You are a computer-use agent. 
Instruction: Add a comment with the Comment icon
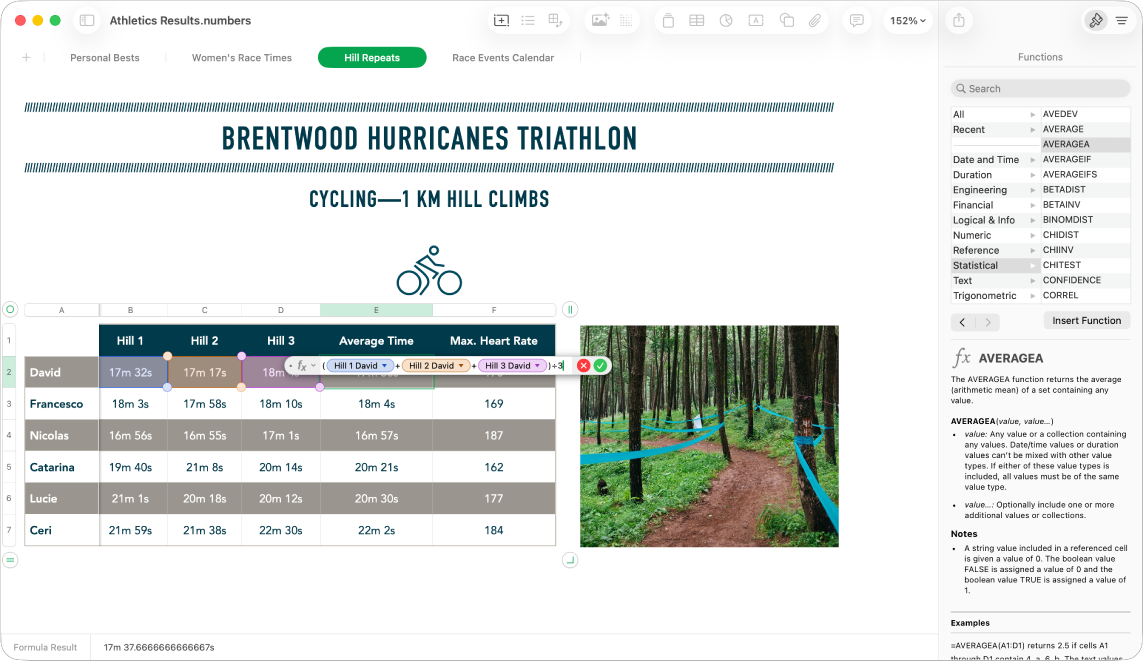856,20
